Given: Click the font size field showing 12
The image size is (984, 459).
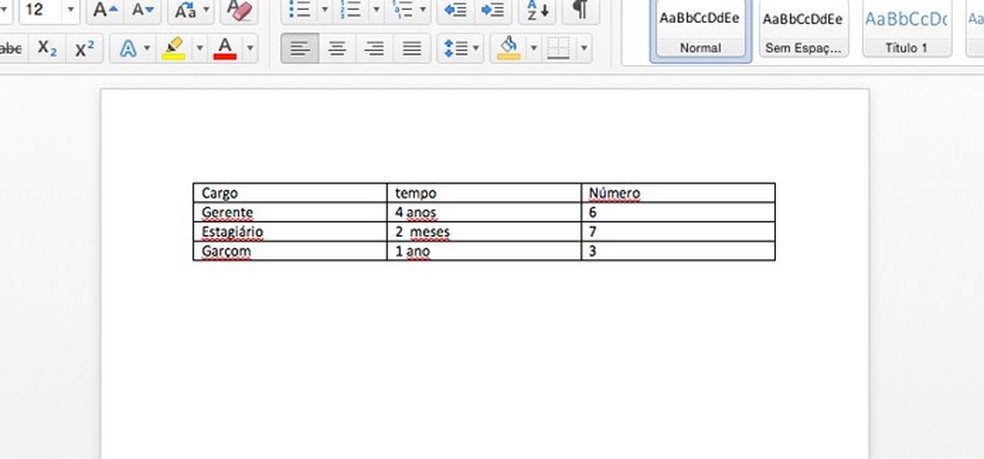Looking at the screenshot, I should click(x=40, y=11).
